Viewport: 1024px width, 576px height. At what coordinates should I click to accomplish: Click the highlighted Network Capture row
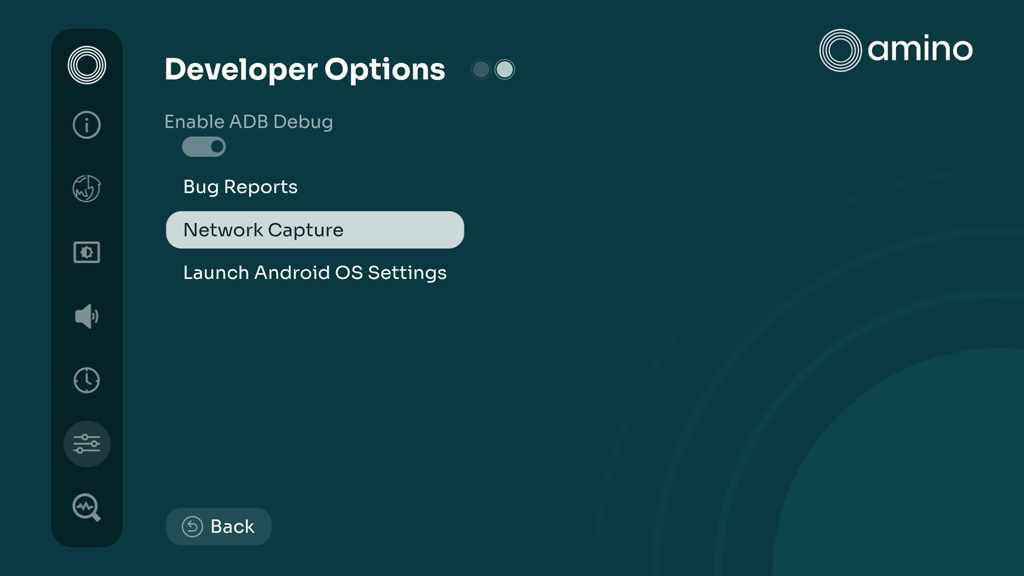point(314,229)
